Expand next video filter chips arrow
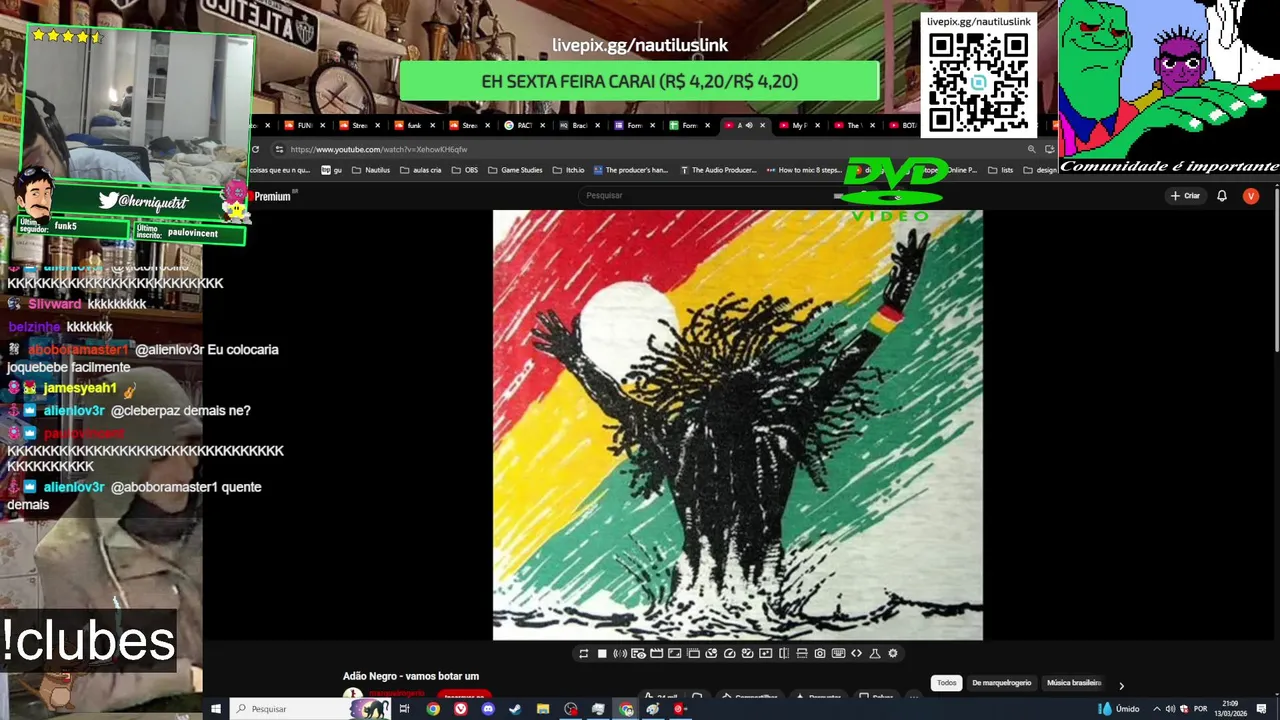Image resolution: width=1280 pixels, height=720 pixels. click(1121, 685)
